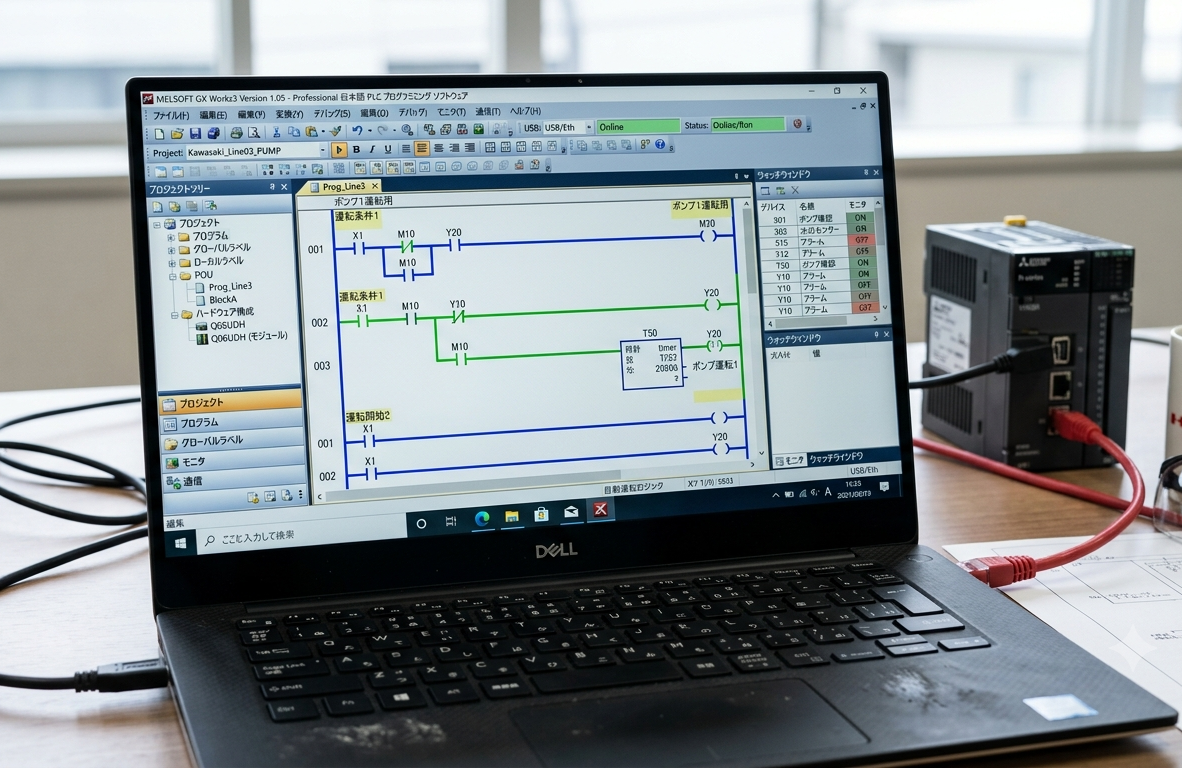Toggle Bold formatting button
1182x768 pixels.
(x=357, y=149)
